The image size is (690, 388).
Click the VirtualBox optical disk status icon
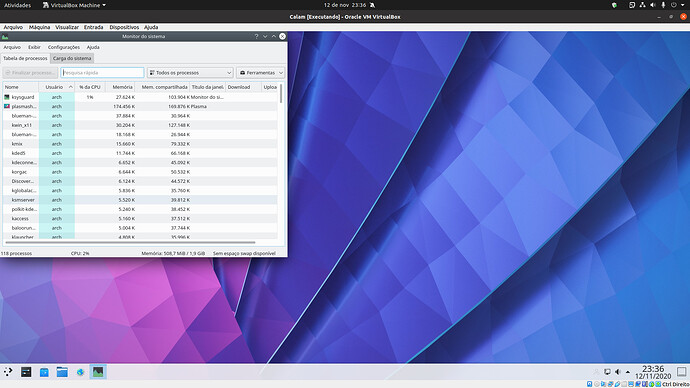click(597, 384)
